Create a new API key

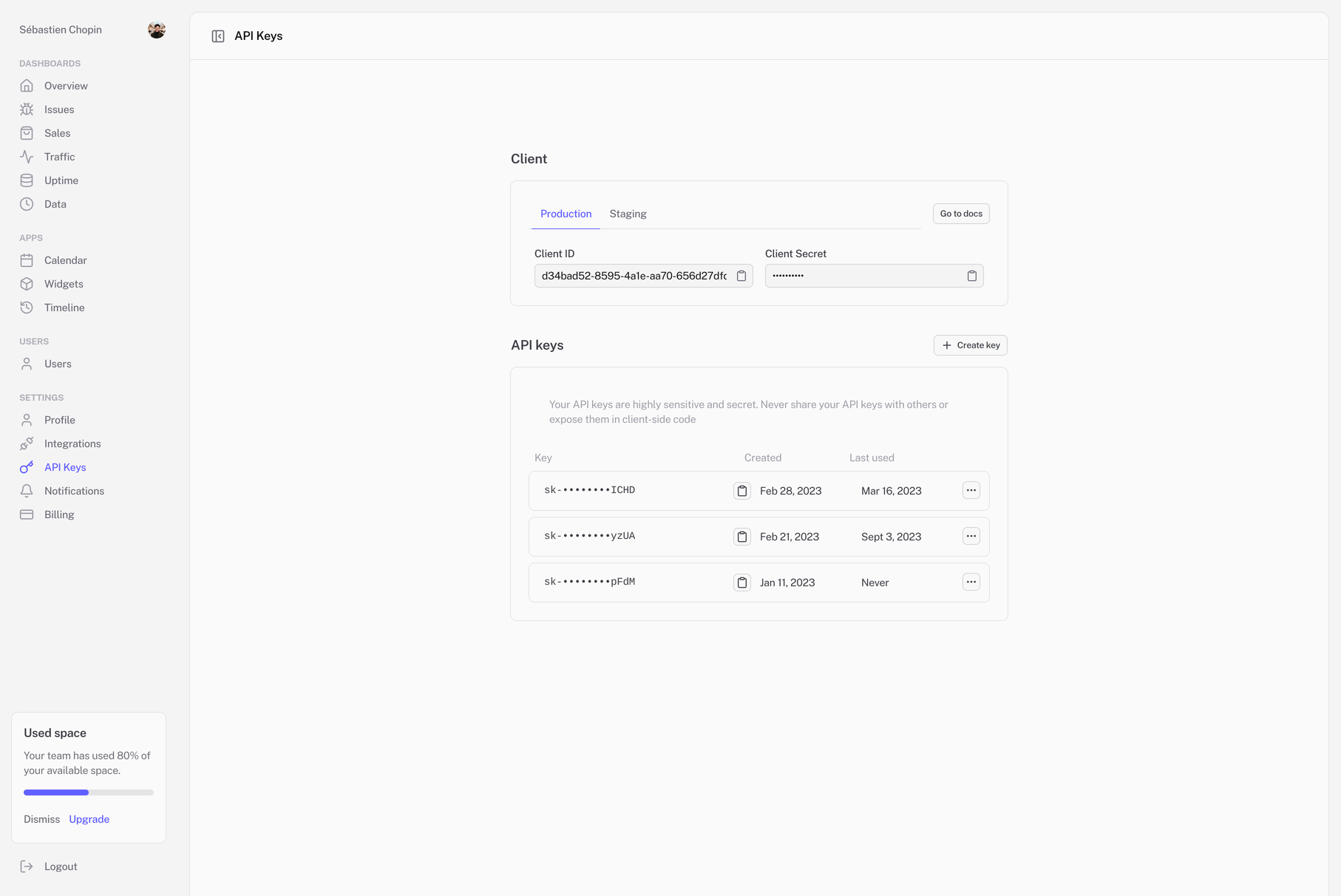(970, 345)
